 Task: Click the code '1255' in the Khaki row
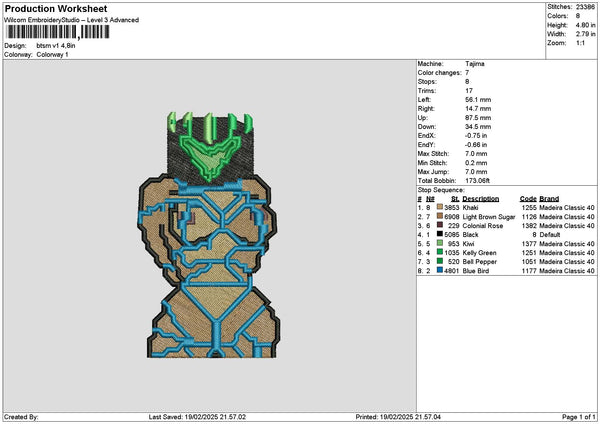pos(529,207)
